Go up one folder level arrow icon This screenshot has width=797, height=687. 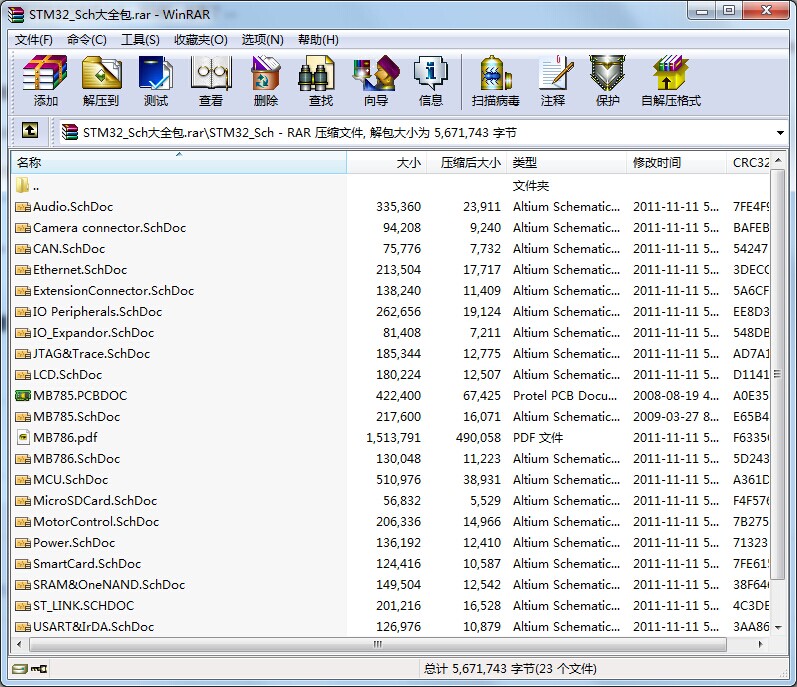tap(29, 131)
